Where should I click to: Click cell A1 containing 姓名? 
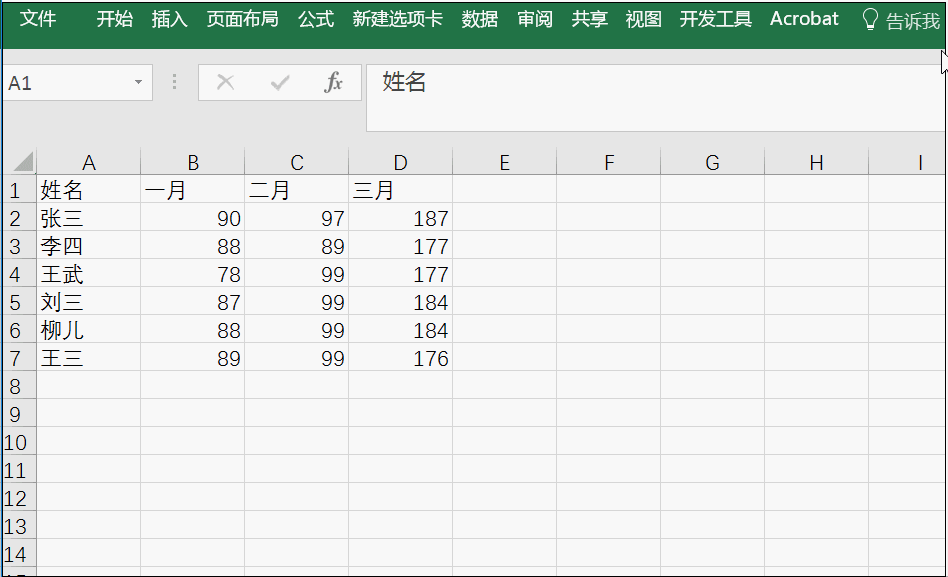pyautogui.click(x=88, y=190)
